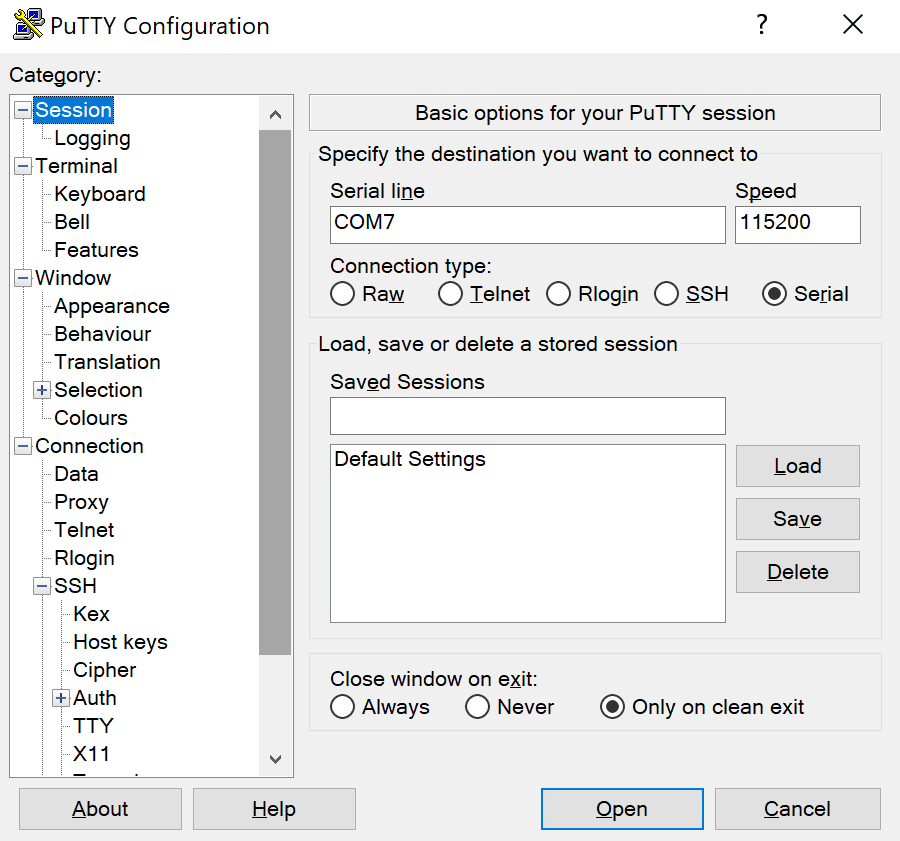Open the Terminal category
This screenshot has width=900, height=841.
point(76,166)
